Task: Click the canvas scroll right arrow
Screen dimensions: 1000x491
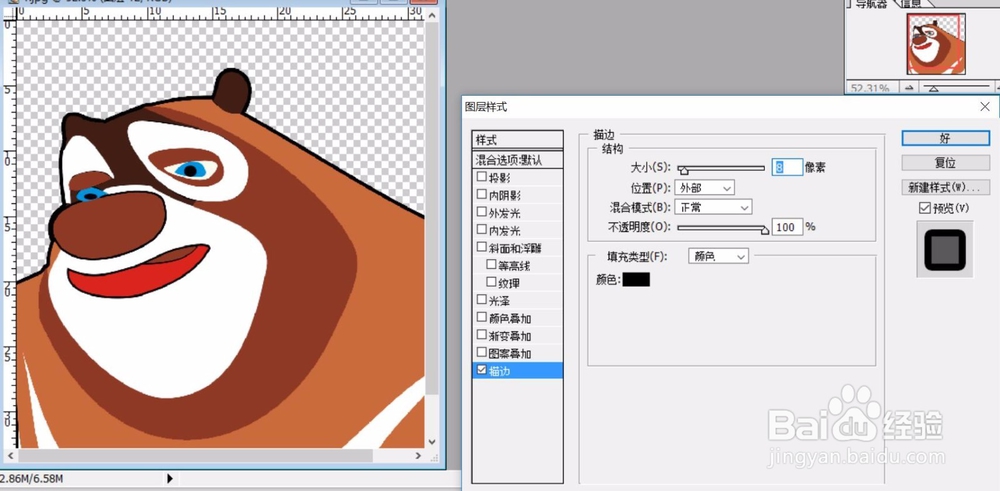Action: [418, 455]
